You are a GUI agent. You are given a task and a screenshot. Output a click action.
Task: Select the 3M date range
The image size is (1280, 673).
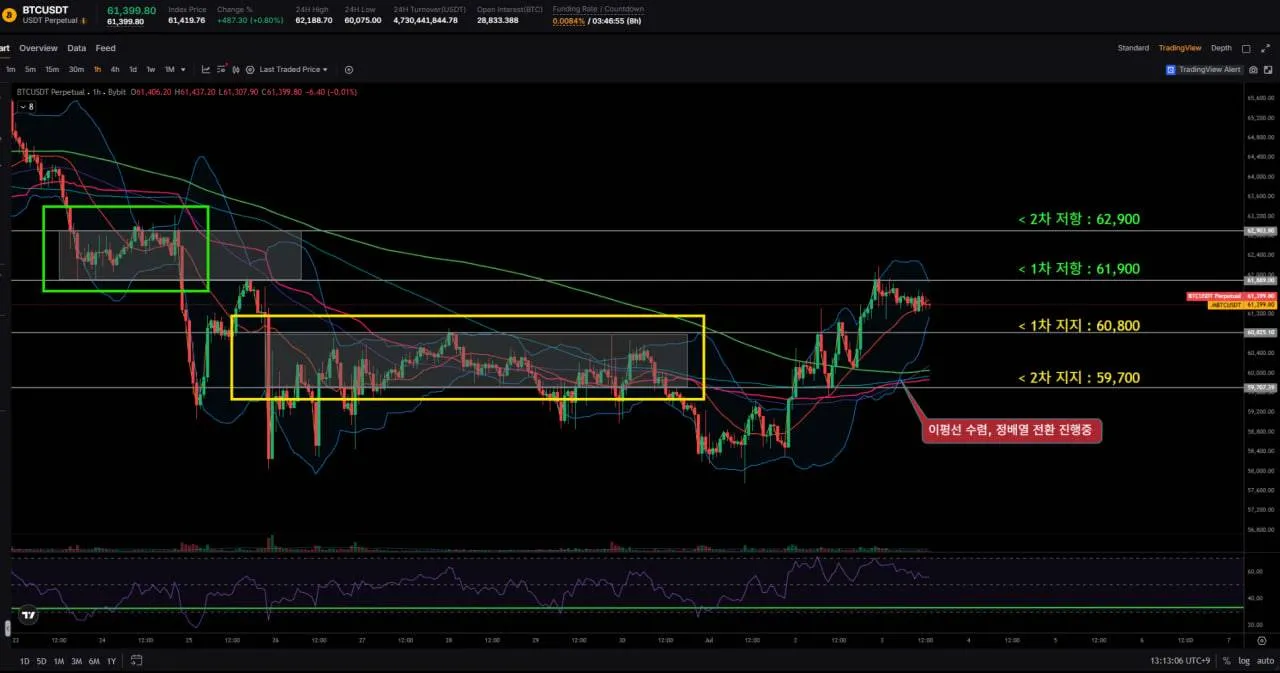click(76, 661)
